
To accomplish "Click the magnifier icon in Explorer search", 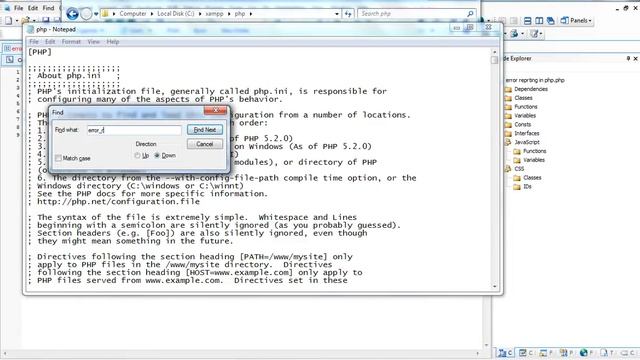I will click(470, 14).
